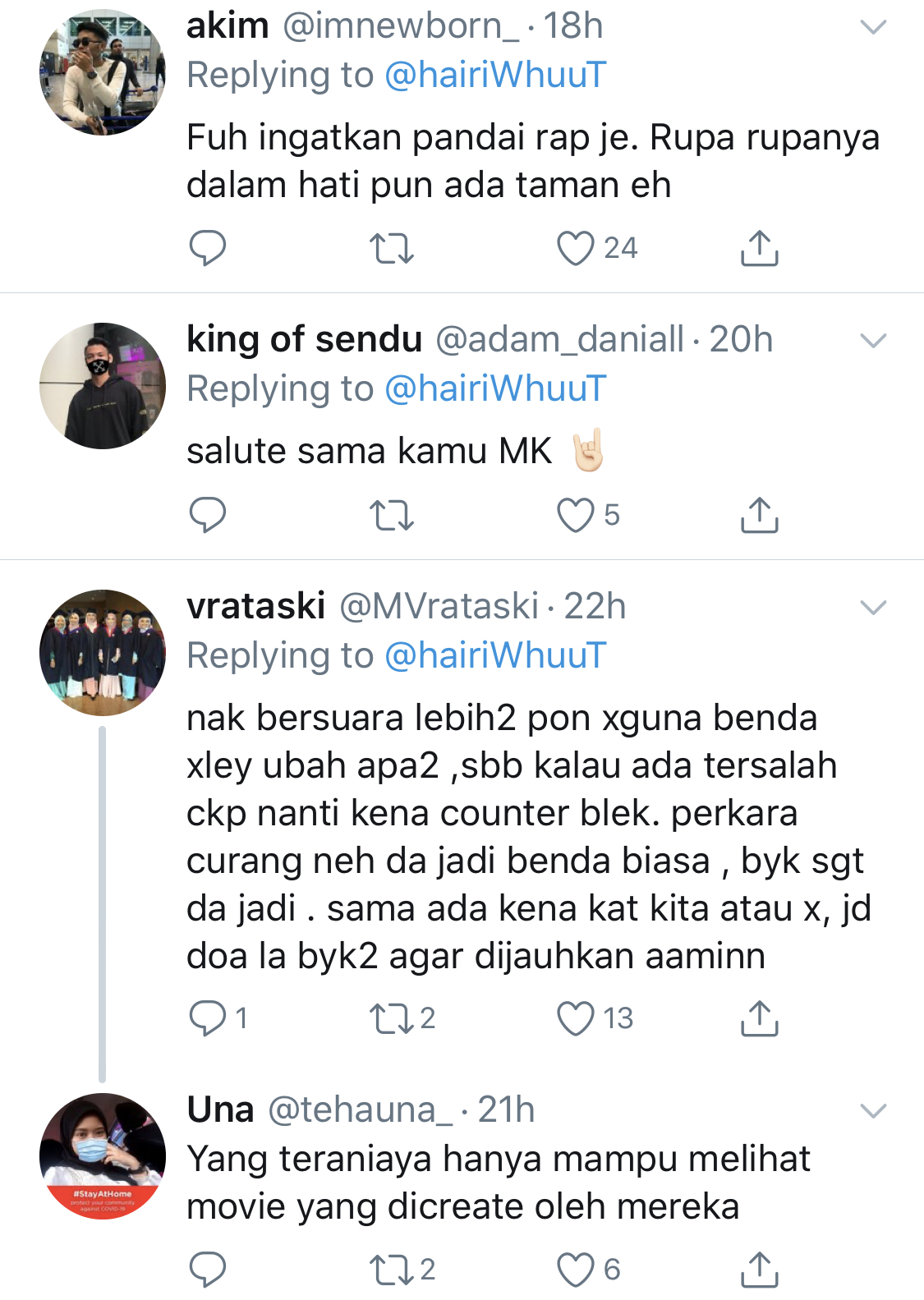This screenshot has height=1300, width=924.
Task: Share akim's tweet
Action: 759,248
